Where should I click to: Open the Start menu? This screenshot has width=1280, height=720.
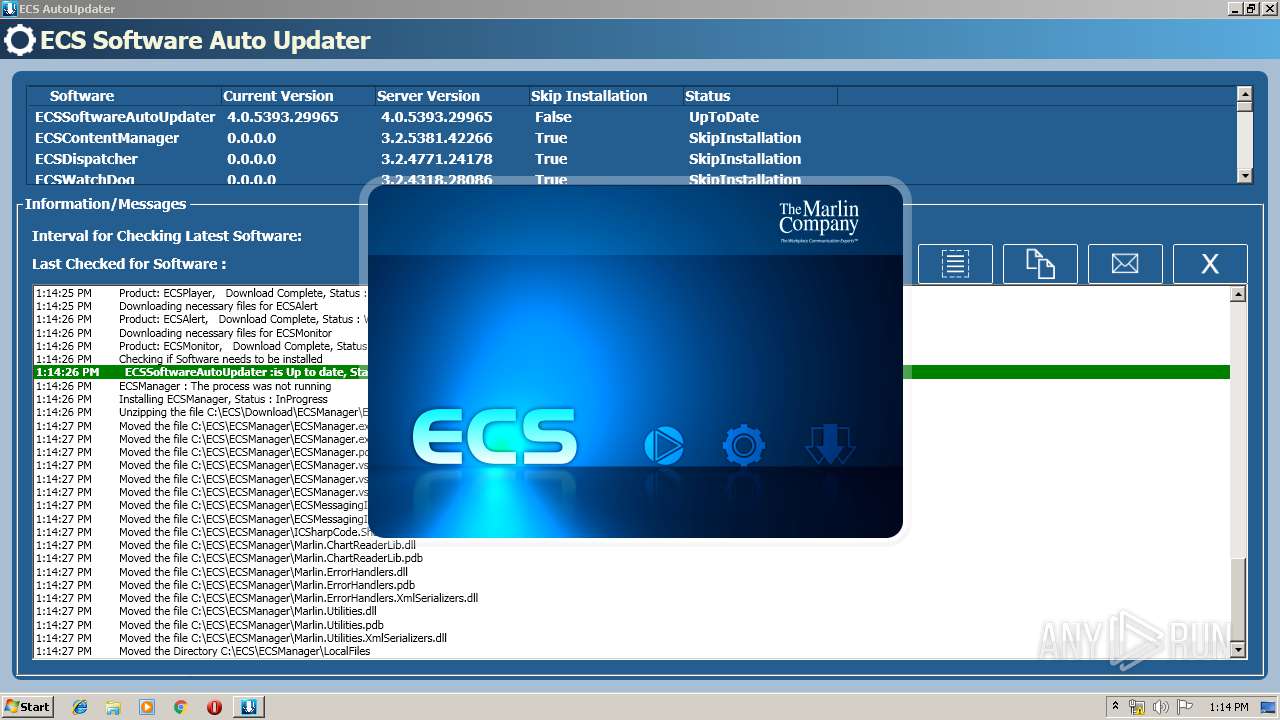pos(27,707)
